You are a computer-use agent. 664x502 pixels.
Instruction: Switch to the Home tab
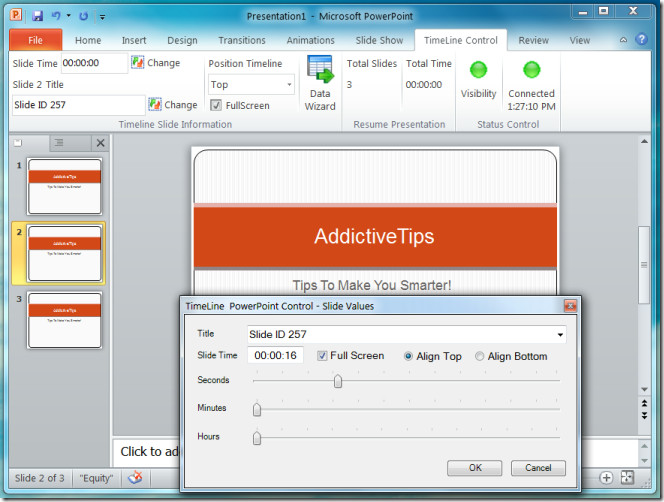point(88,40)
